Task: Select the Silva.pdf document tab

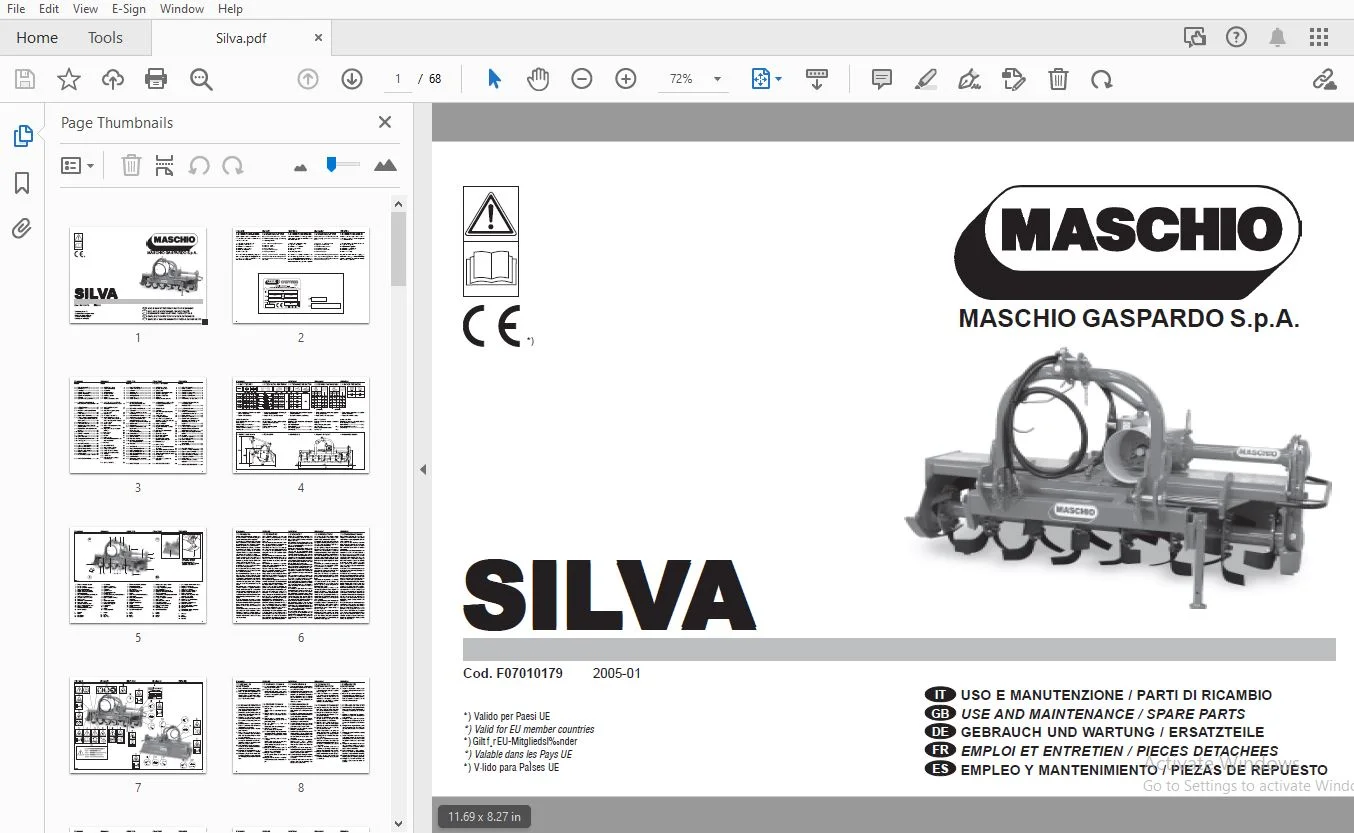Action: [241, 38]
